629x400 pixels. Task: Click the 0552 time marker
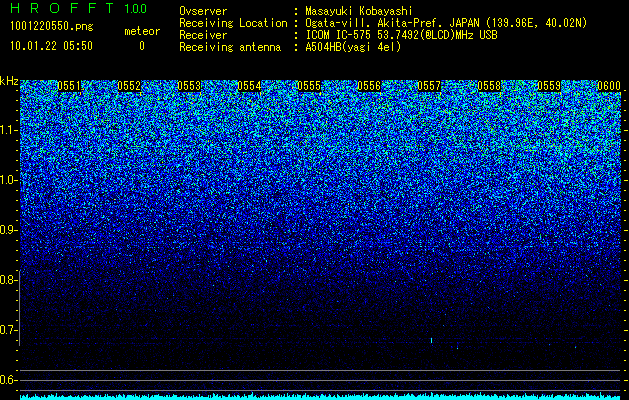(x=129, y=86)
